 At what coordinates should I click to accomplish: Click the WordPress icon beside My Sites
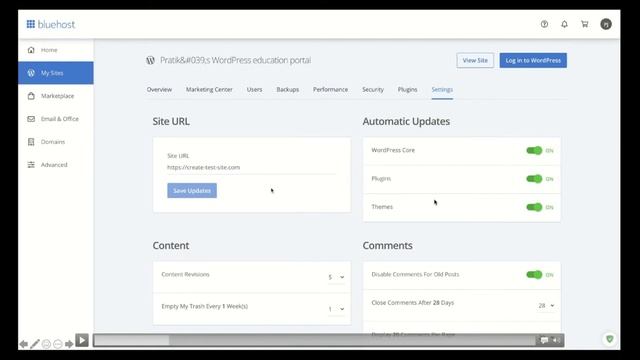point(31,73)
